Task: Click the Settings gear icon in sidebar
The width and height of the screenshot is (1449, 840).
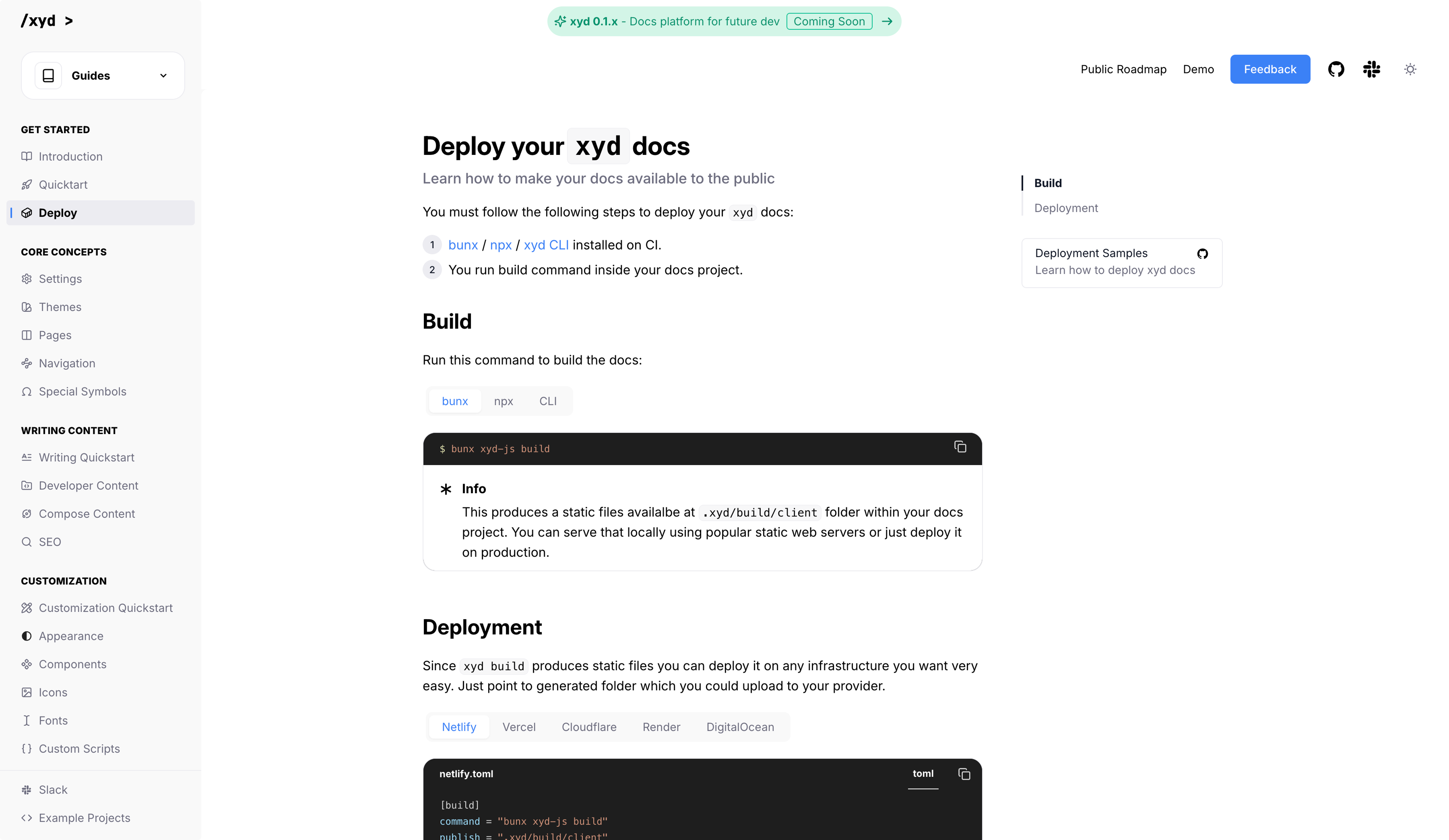Action: (x=27, y=279)
